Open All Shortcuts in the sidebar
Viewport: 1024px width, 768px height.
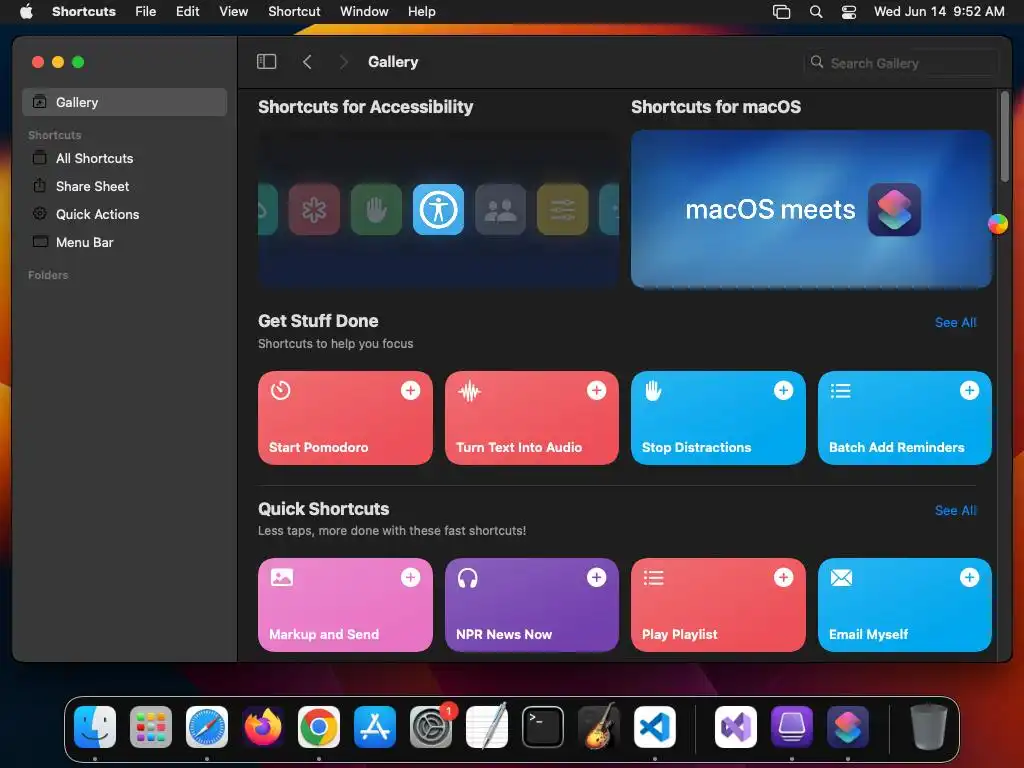click(125, 158)
